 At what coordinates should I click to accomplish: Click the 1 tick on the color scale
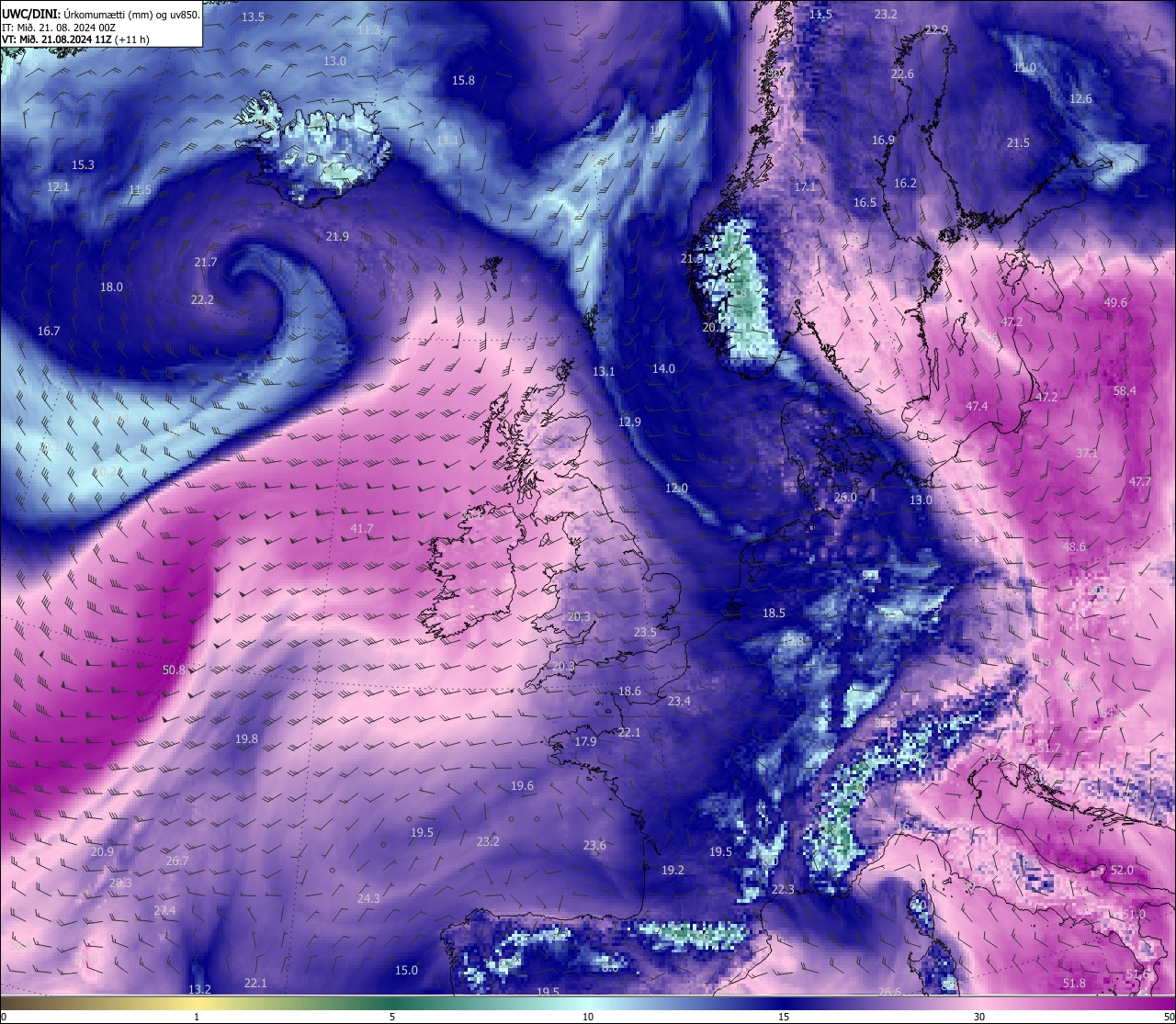tap(197, 1017)
